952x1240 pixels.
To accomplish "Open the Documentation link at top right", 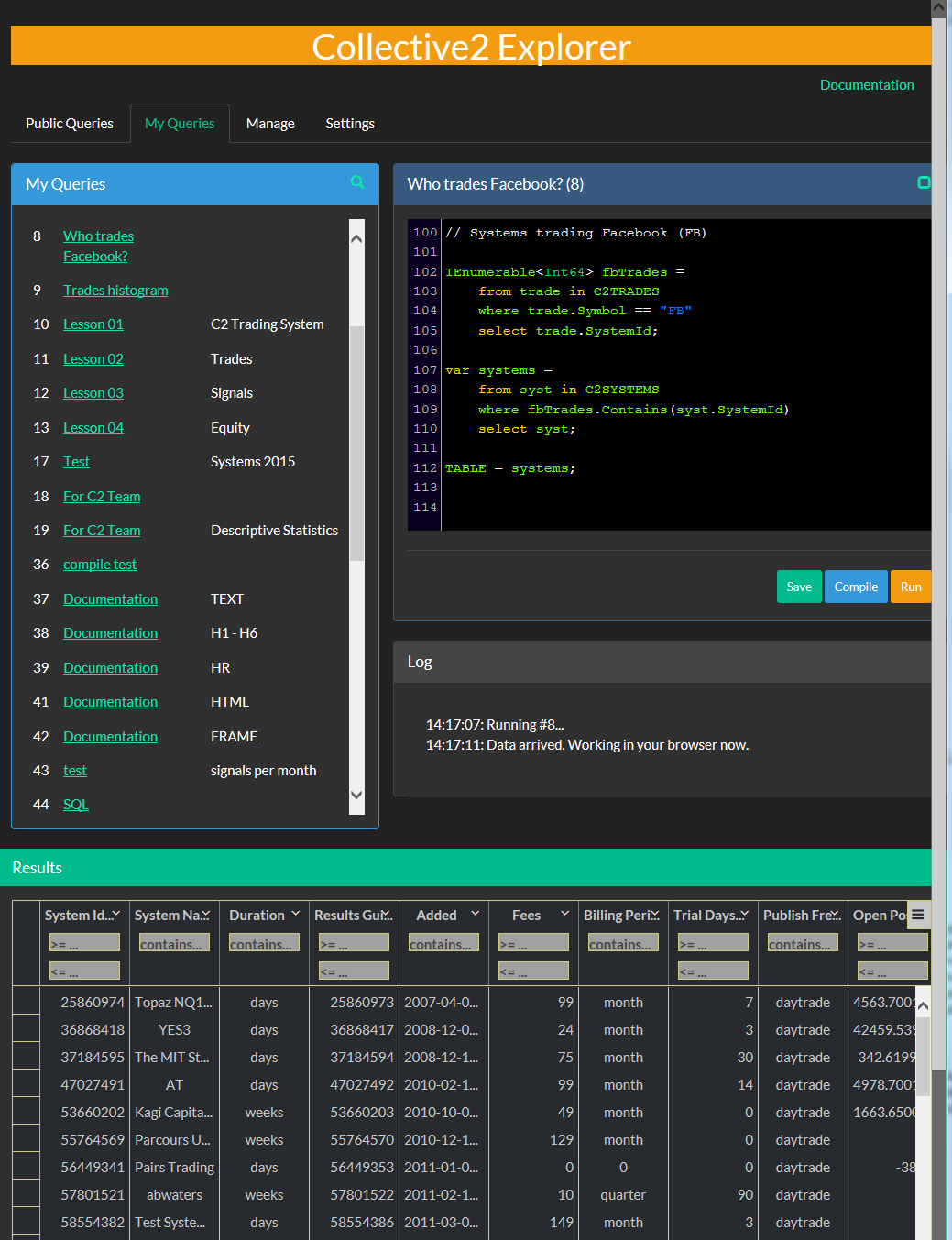I will [867, 85].
